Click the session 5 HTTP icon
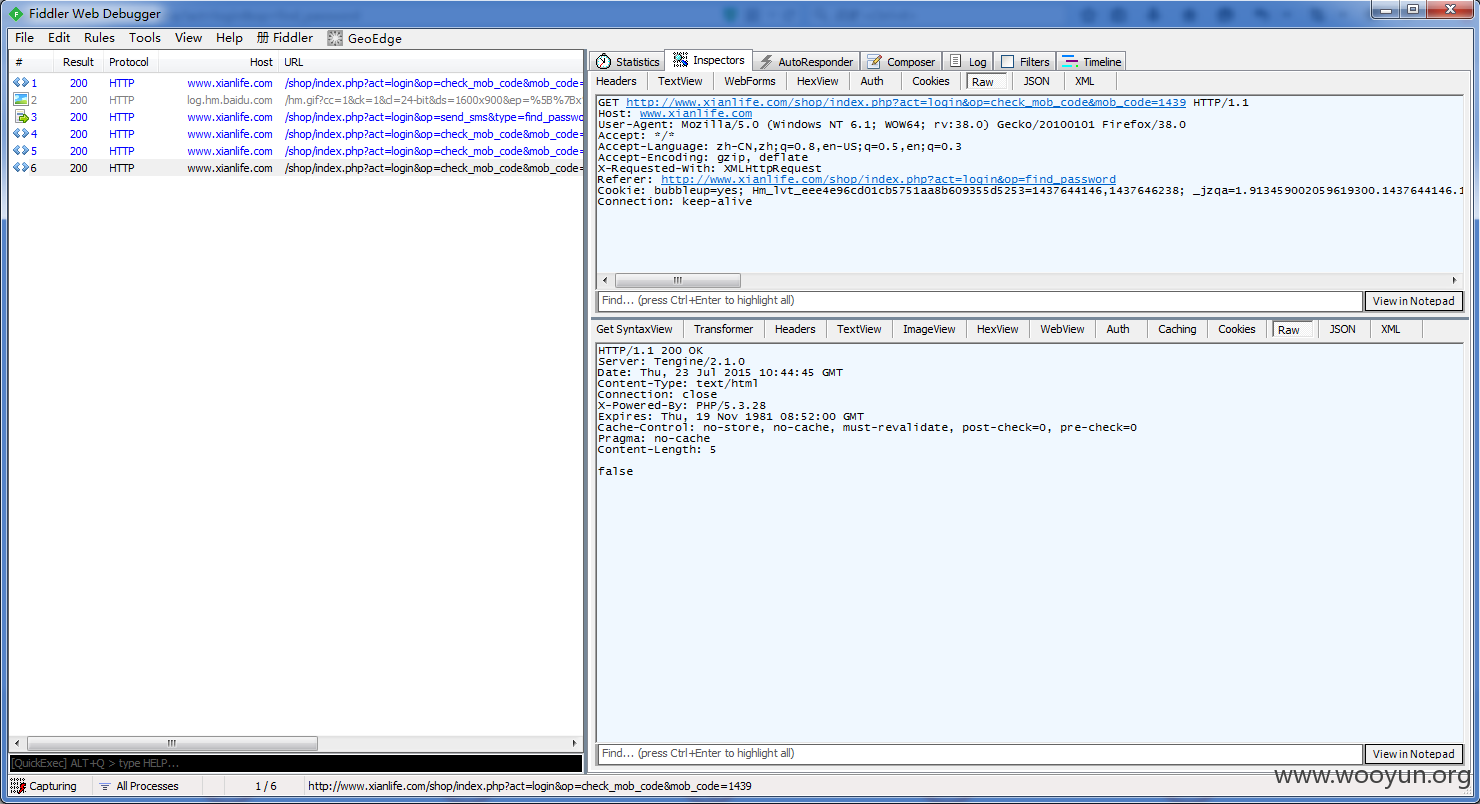 tap(20, 151)
